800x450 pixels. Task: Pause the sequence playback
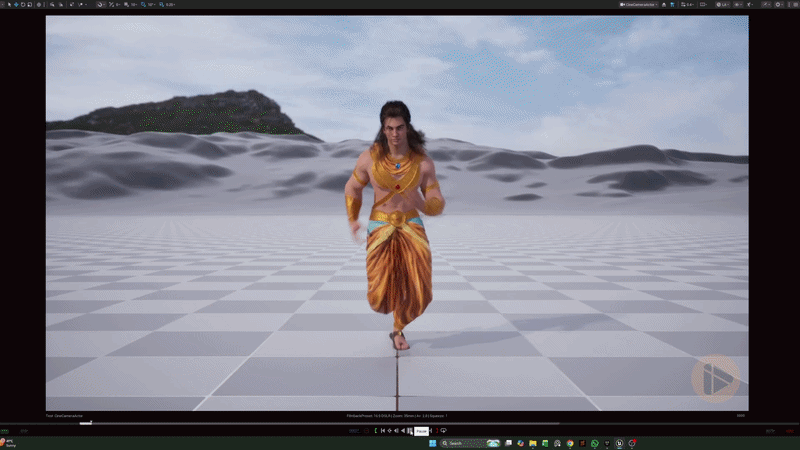coord(409,431)
